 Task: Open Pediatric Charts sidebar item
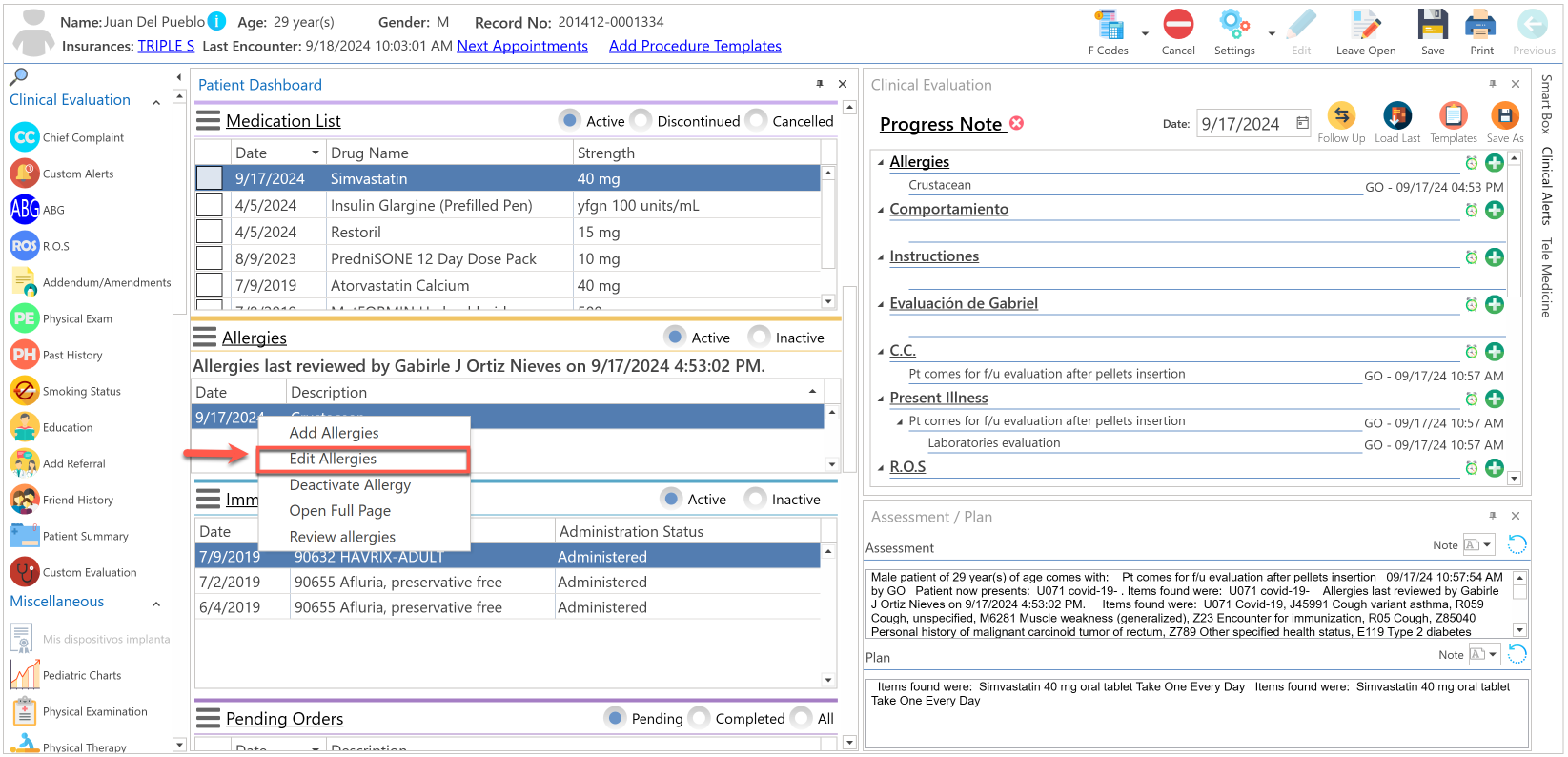coord(67,675)
